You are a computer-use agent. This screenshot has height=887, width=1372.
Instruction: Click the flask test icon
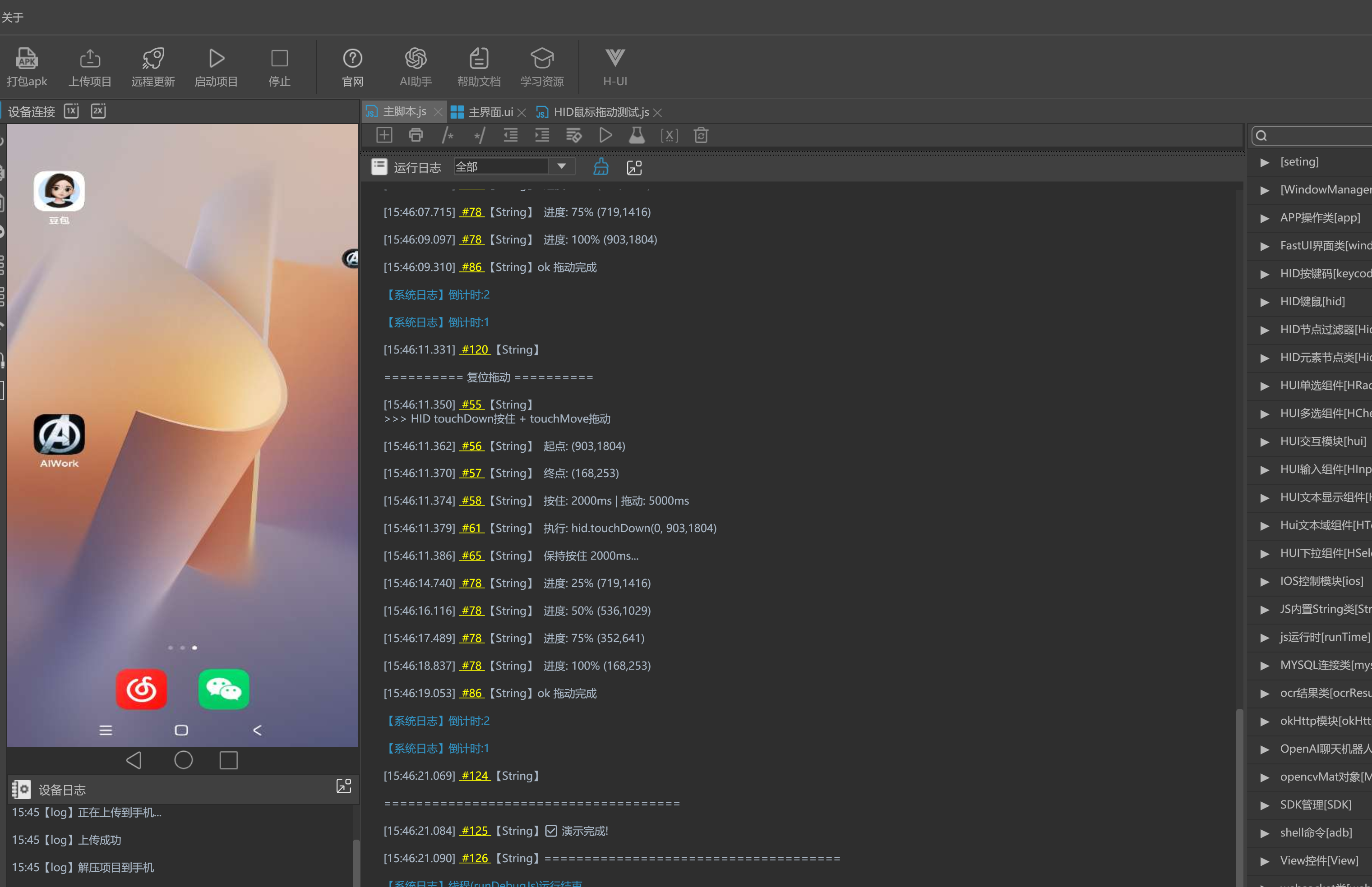click(637, 135)
